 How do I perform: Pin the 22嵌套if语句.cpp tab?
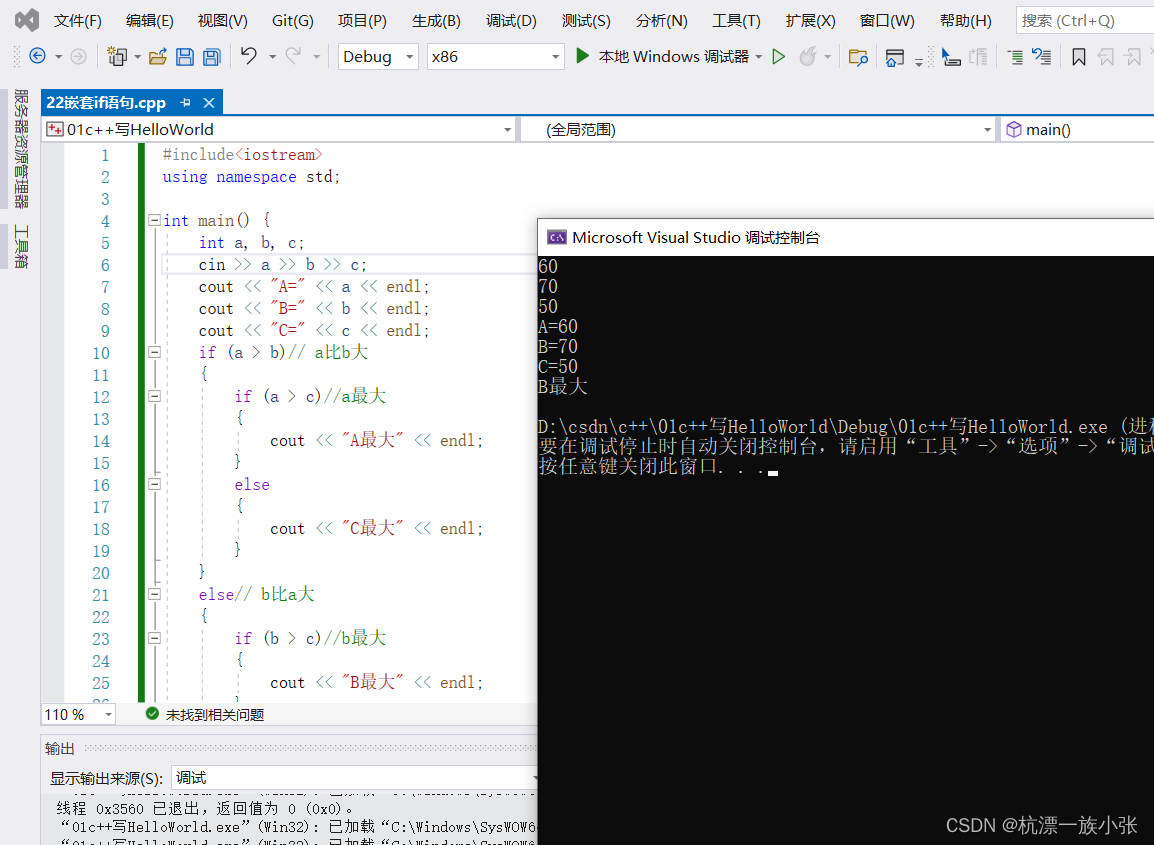[x=185, y=103]
